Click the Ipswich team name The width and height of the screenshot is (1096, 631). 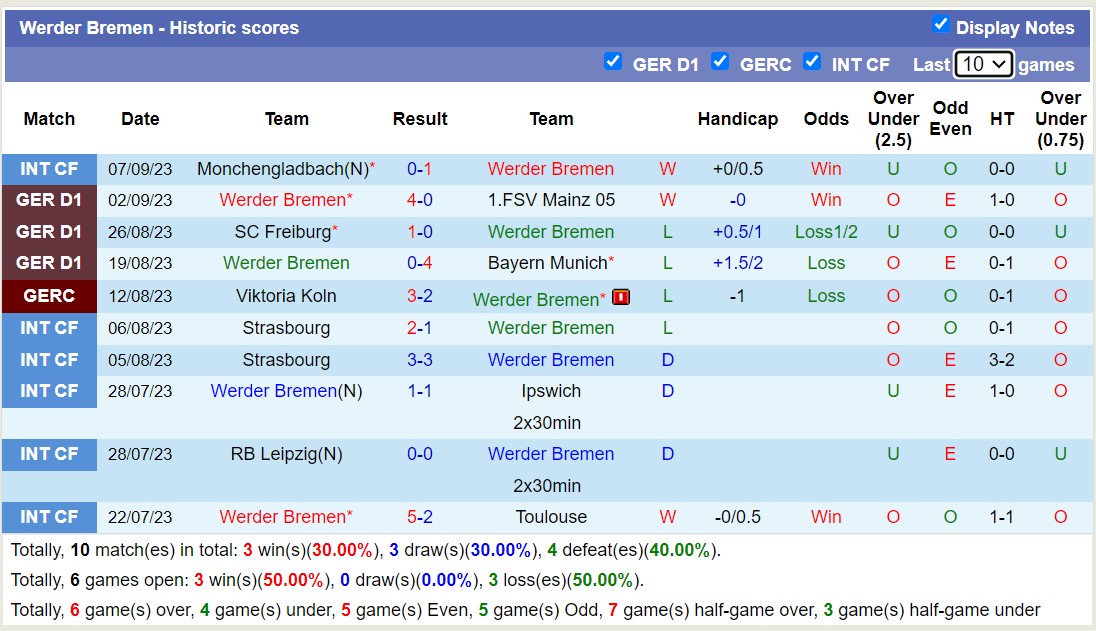[x=551, y=391]
